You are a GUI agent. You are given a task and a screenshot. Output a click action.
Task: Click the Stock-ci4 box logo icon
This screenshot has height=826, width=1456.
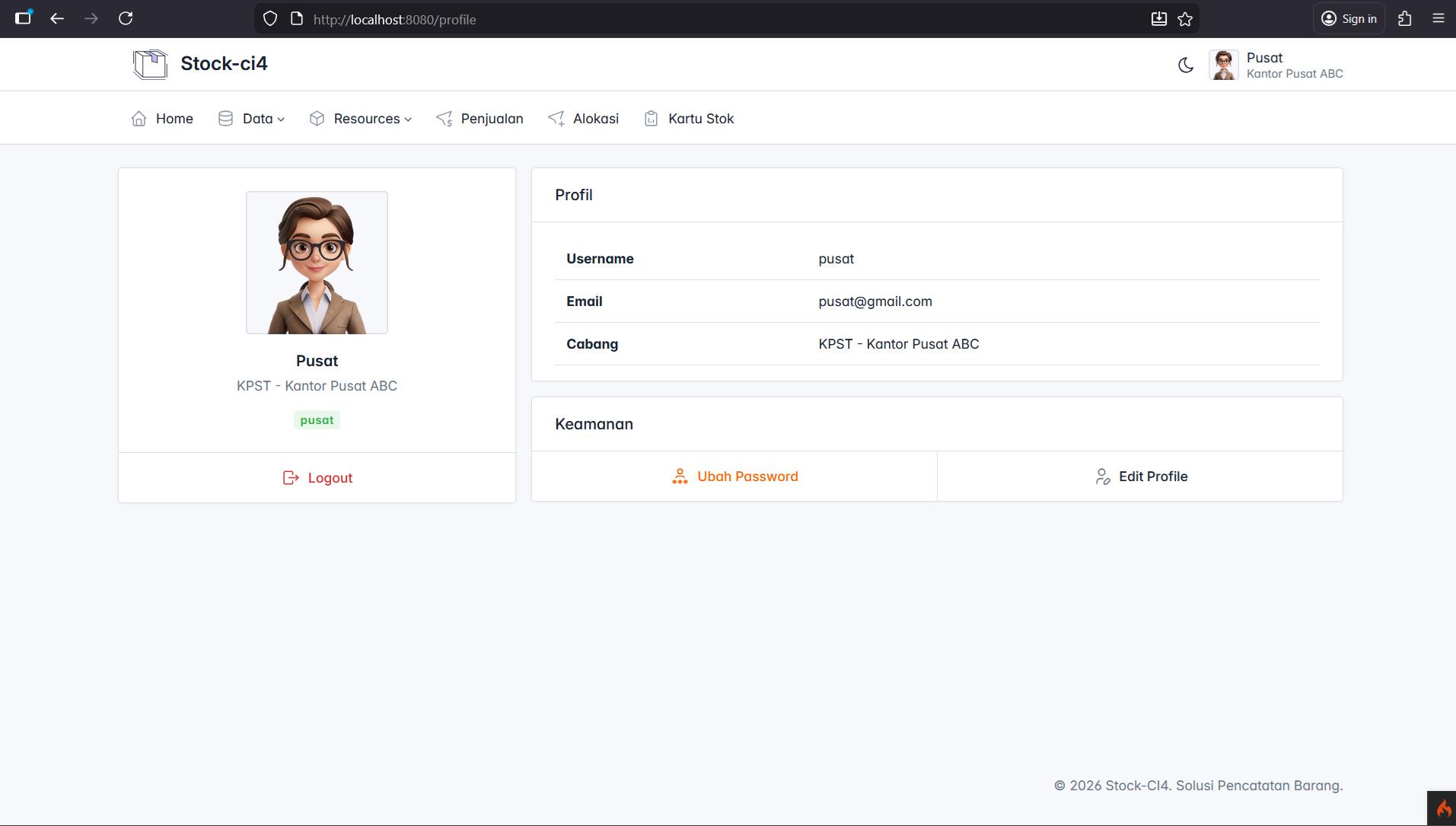tap(150, 64)
